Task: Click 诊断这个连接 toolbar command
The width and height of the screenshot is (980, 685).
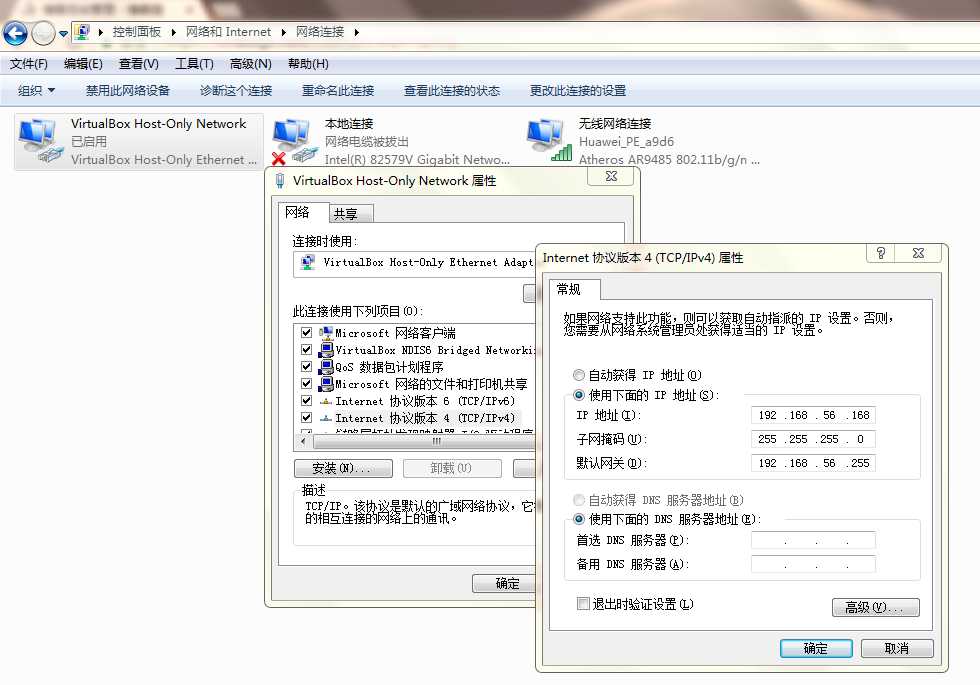Action: [236, 91]
